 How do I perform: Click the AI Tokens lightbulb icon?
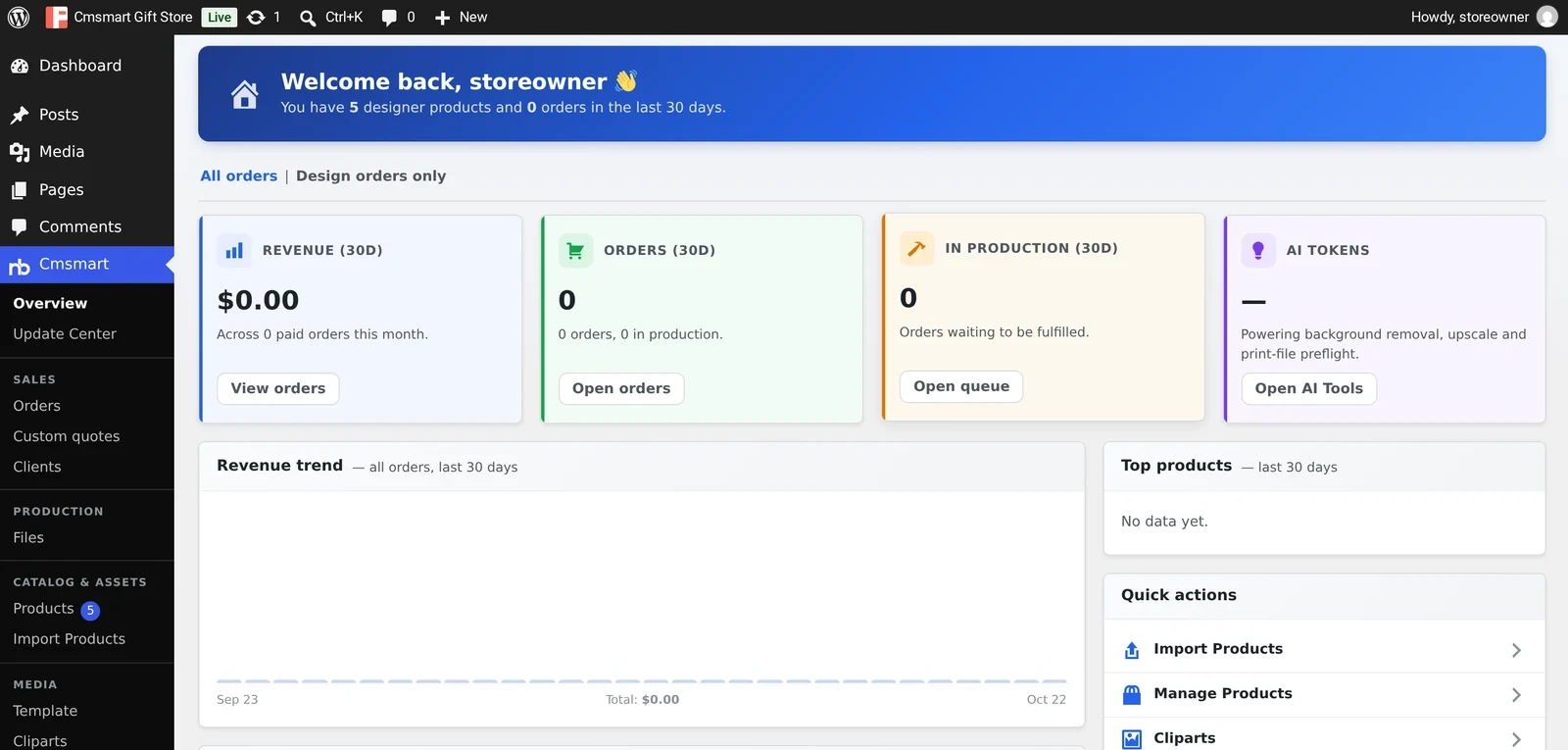(1258, 251)
